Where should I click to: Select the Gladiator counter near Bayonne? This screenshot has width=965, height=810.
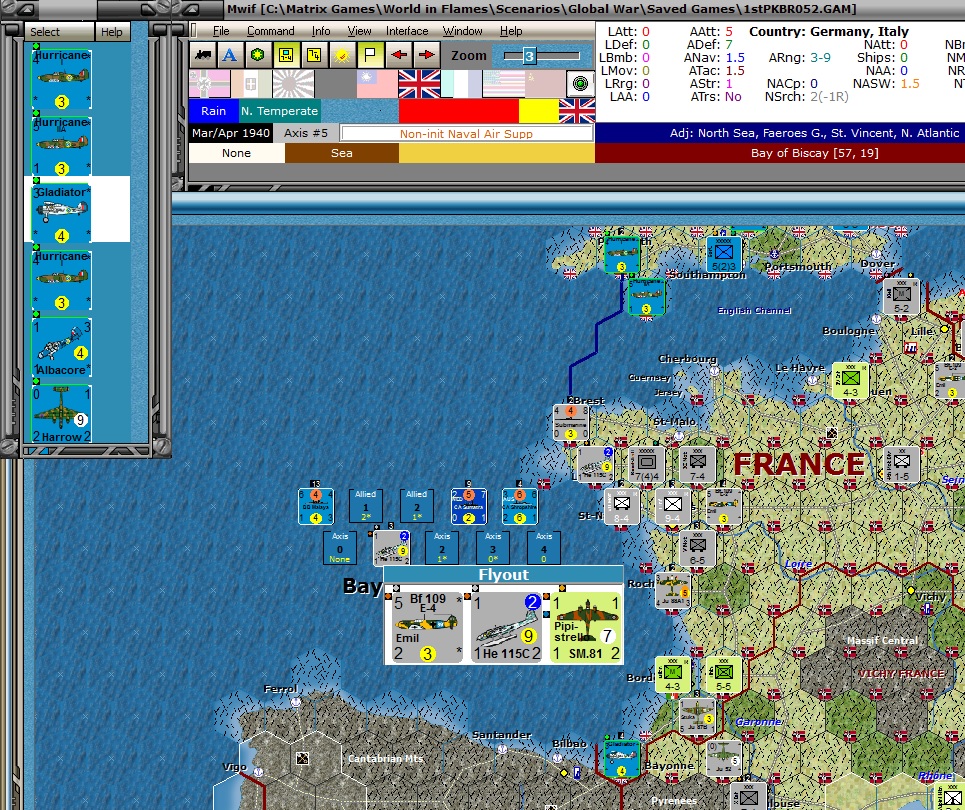coord(622,758)
